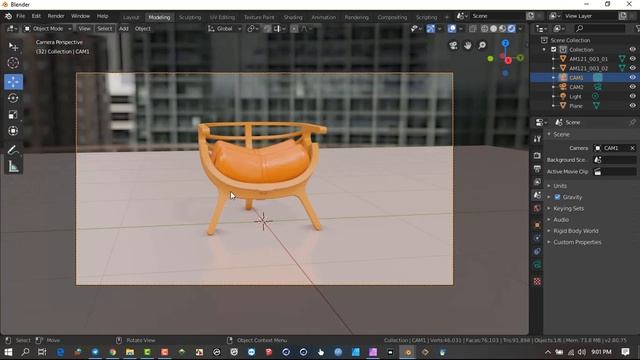Viewport: 640px width, 360px height.
Task: Open the editor type dropdown in the viewport
Action: coord(11,29)
